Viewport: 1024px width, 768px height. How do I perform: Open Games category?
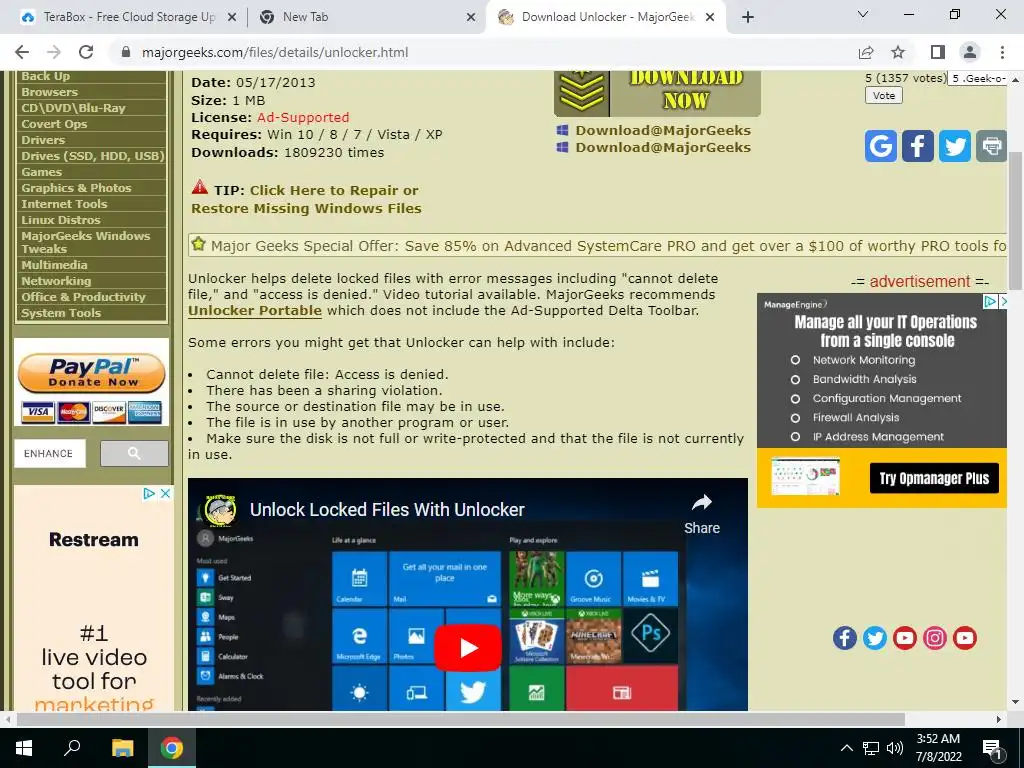point(41,172)
